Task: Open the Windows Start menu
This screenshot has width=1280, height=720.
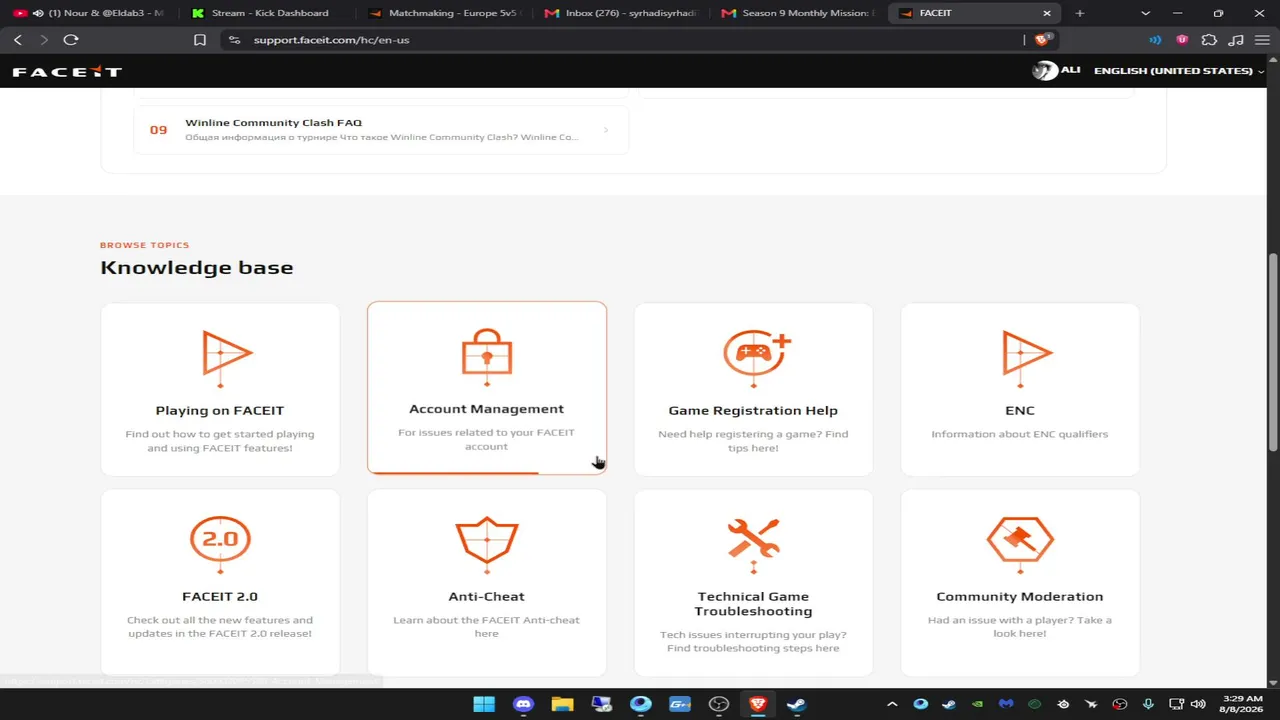Action: click(x=484, y=704)
